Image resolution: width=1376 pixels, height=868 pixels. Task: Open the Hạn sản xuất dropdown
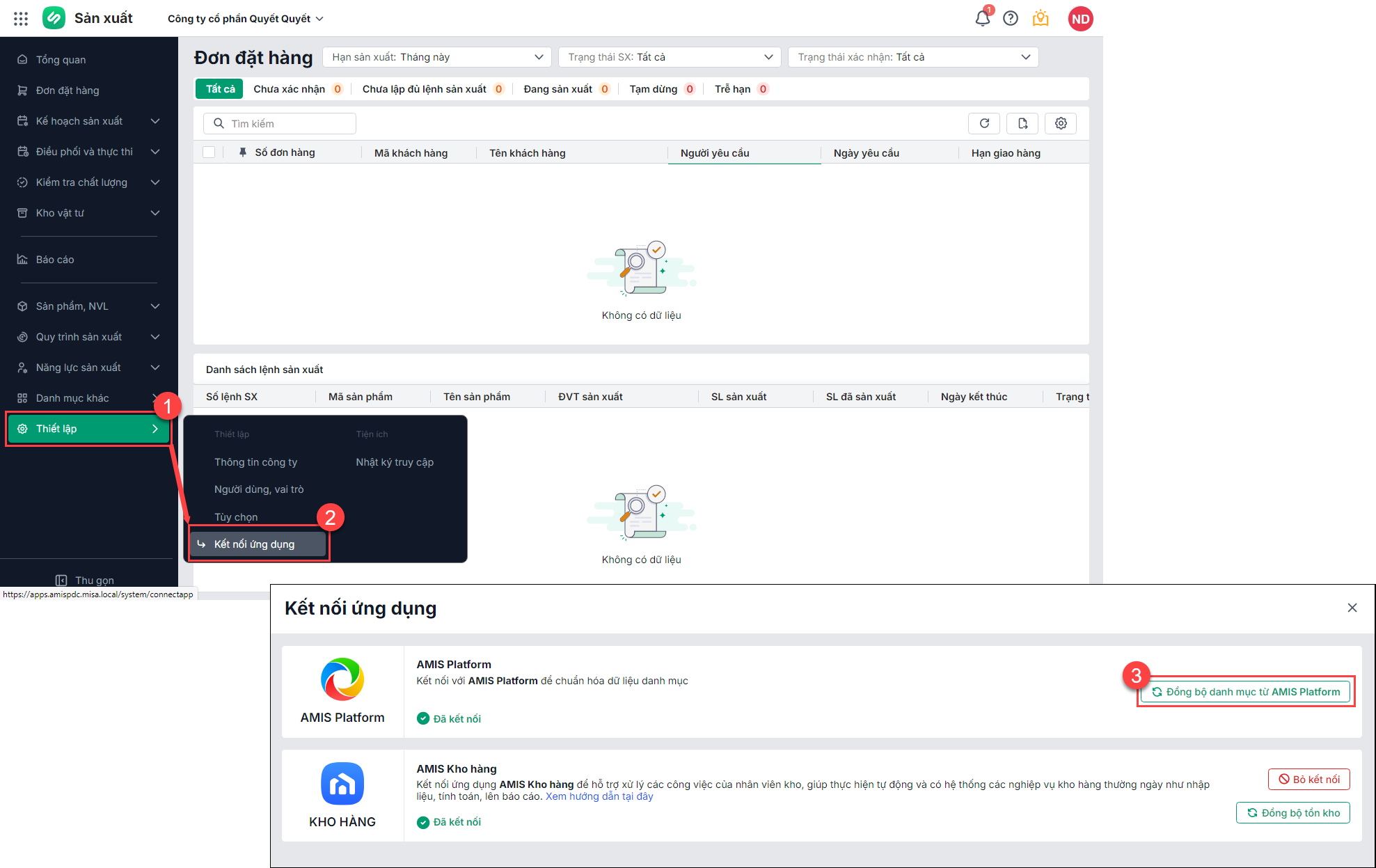click(436, 57)
